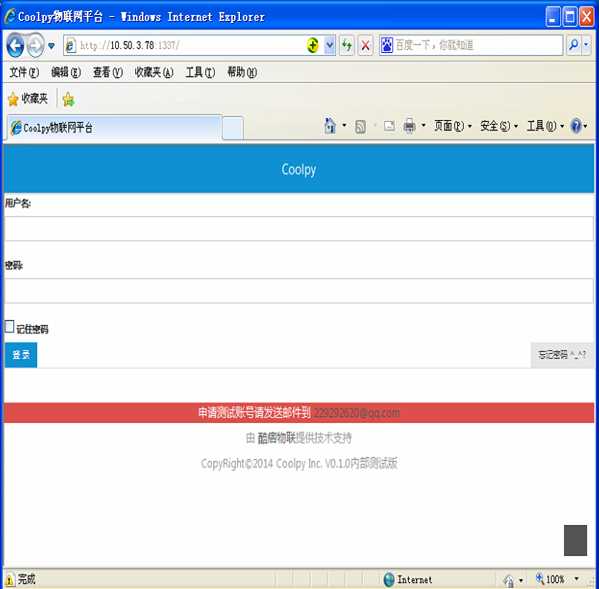Screen dimensions: 599x589
Task: Click the green compatibility icon in address bar
Action: (x=313, y=45)
